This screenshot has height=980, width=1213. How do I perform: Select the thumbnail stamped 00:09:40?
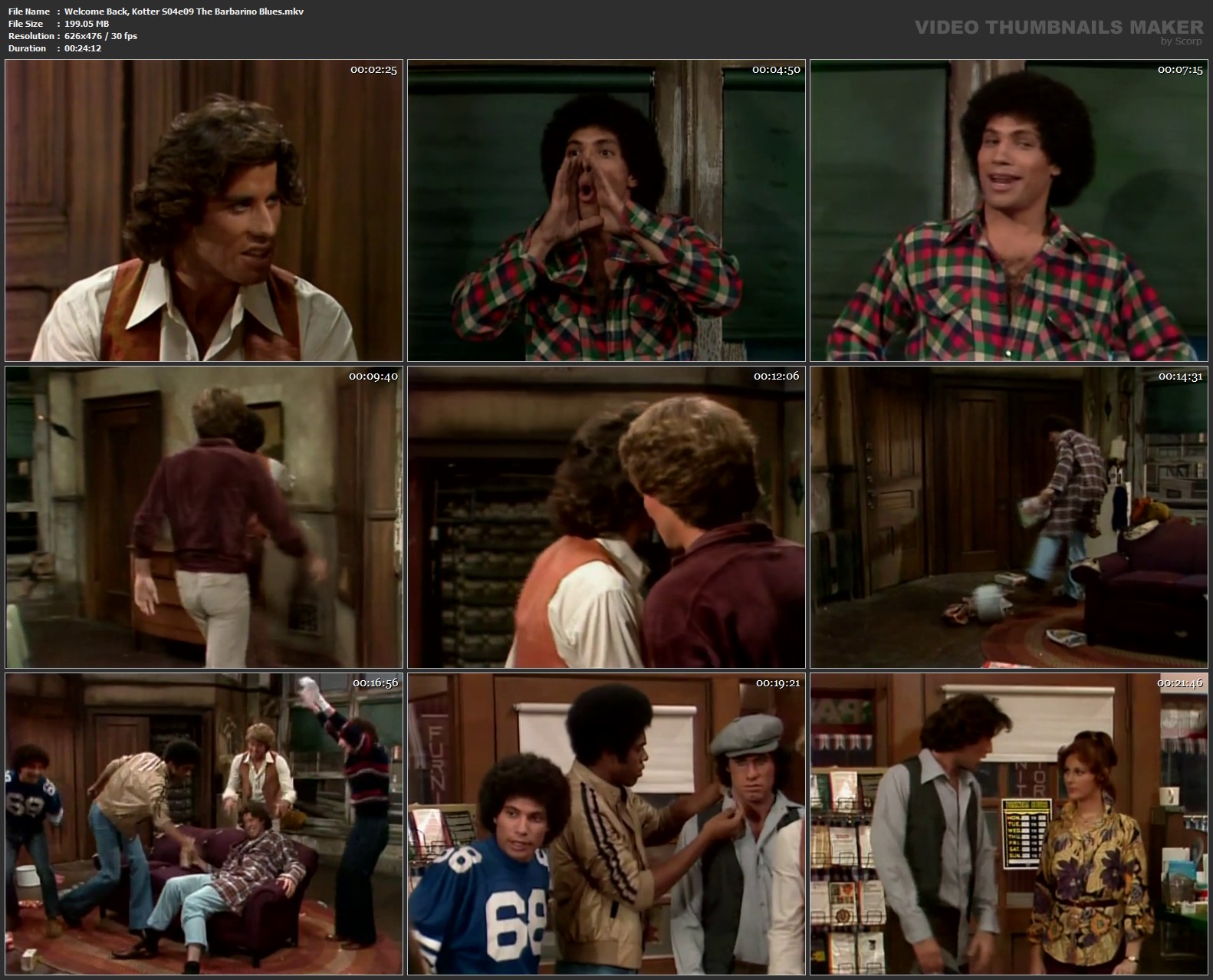click(x=204, y=517)
